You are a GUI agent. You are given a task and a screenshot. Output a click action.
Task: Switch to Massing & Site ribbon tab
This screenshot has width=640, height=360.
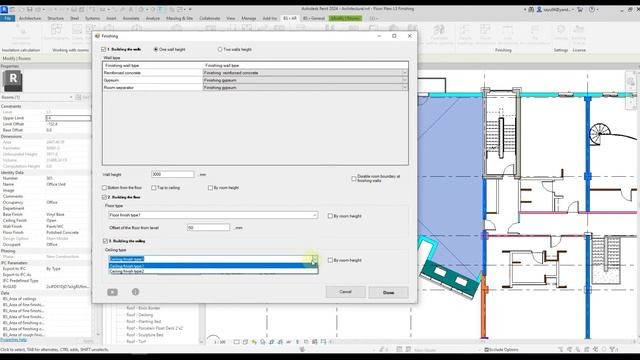pos(179,18)
